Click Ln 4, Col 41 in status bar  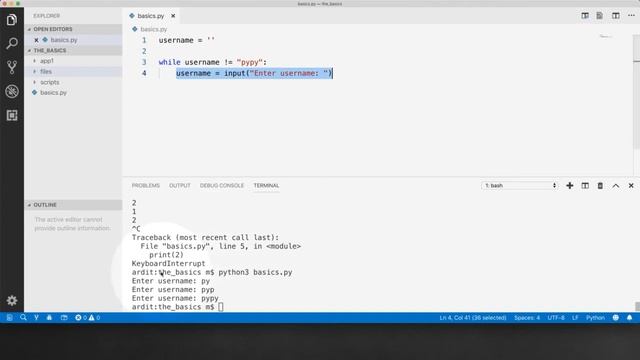(473, 318)
